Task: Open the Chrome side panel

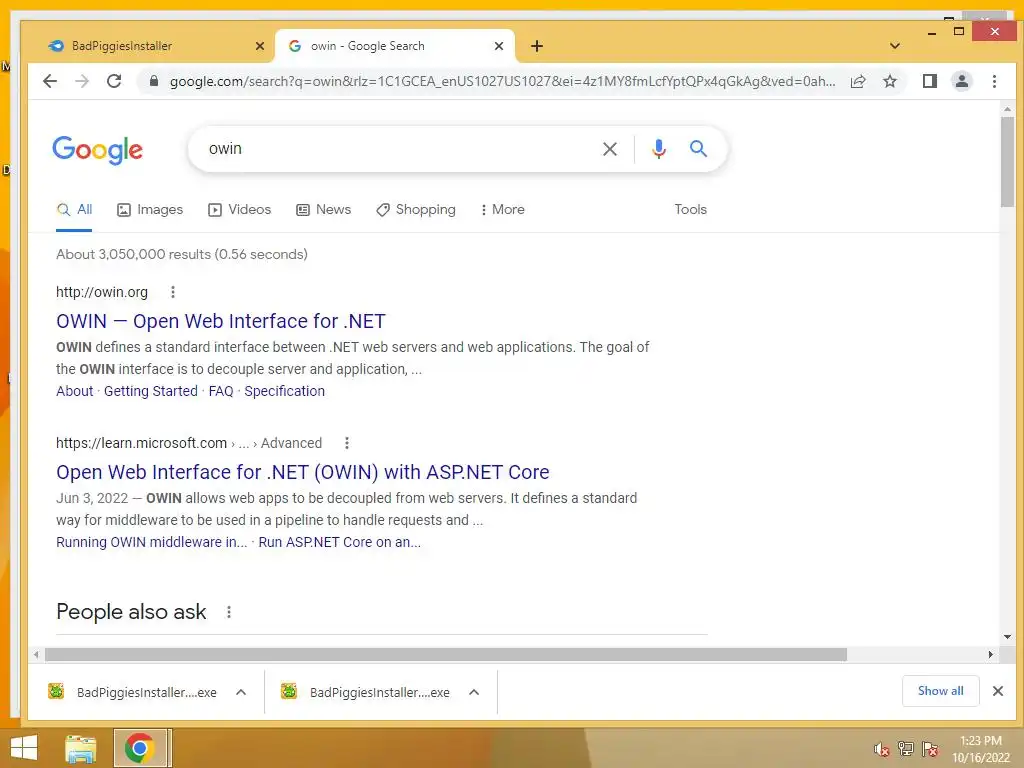Action: click(x=929, y=81)
